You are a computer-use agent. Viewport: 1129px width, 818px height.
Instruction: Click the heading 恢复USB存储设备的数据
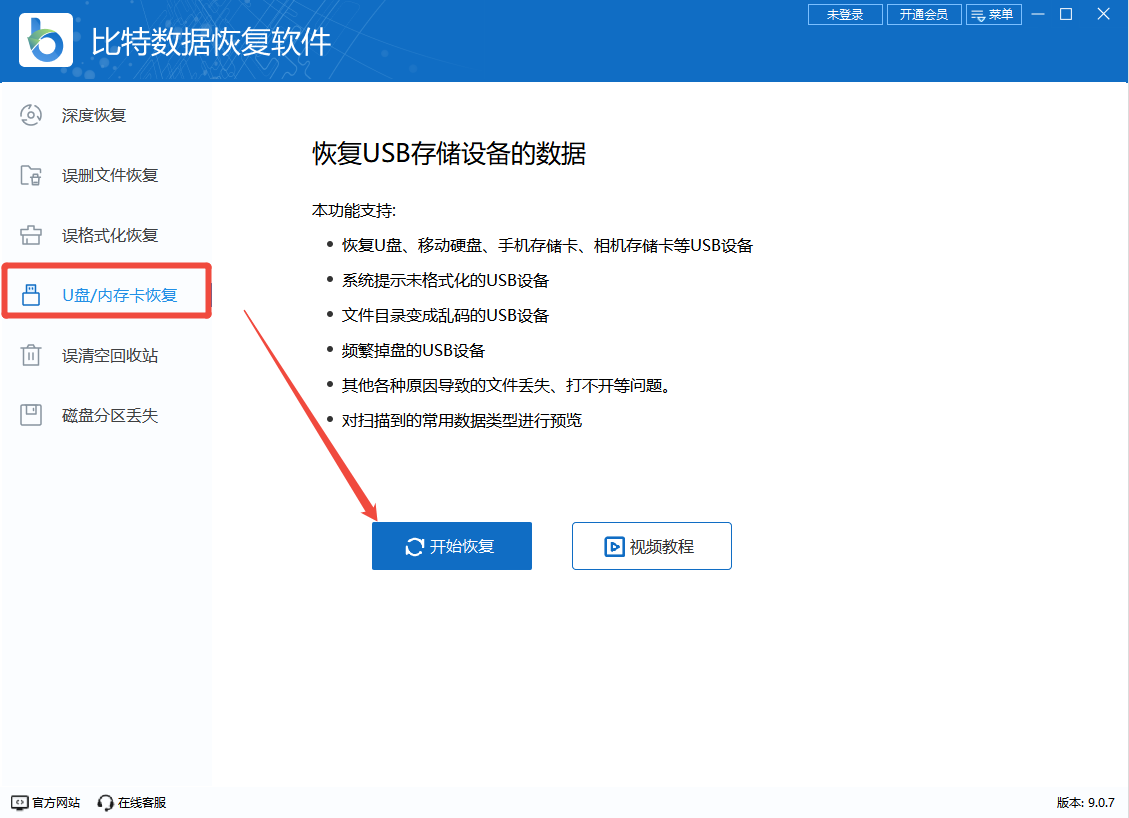[x=449, y=153]
